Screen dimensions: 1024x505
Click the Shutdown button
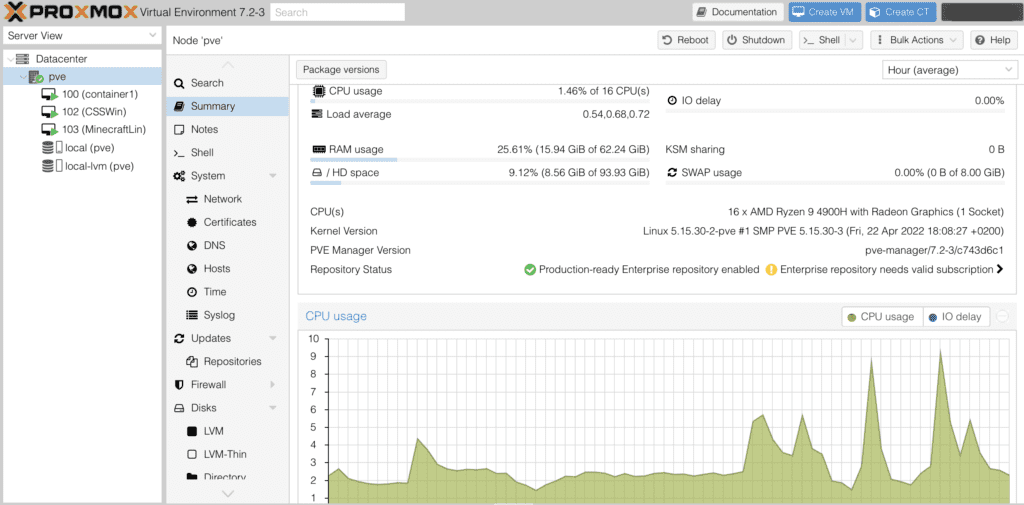758,40
